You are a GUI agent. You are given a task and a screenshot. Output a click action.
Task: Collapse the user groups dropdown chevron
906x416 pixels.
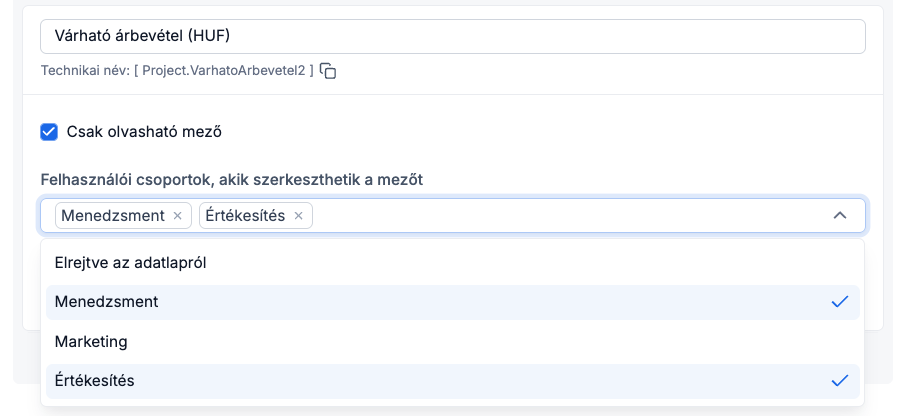coord(840,216)
